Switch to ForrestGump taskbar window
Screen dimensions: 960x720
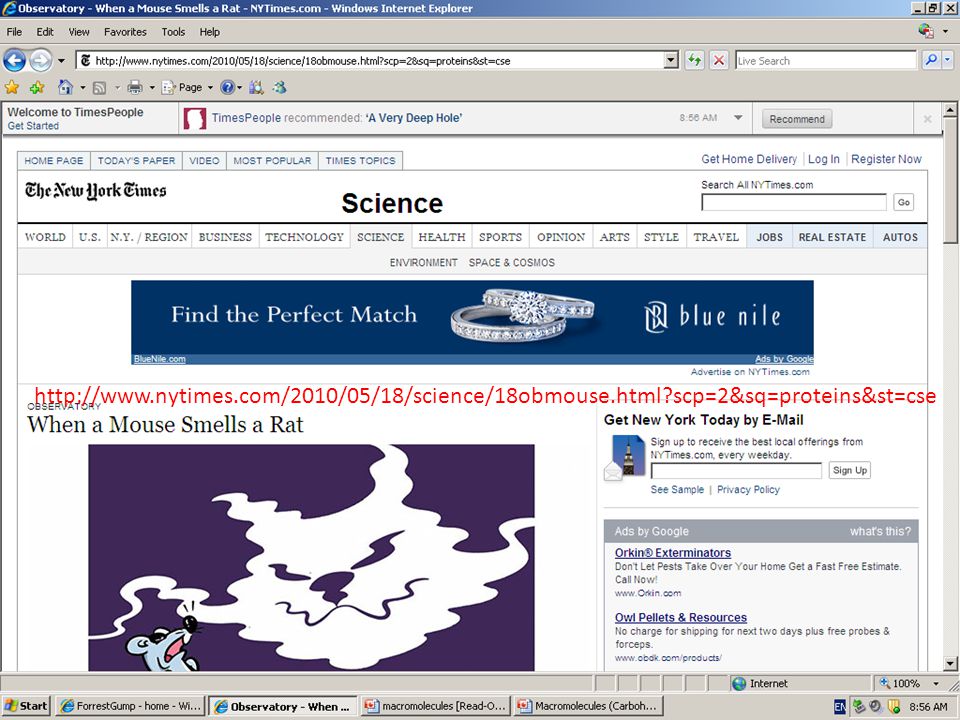(x=131, y=706)
